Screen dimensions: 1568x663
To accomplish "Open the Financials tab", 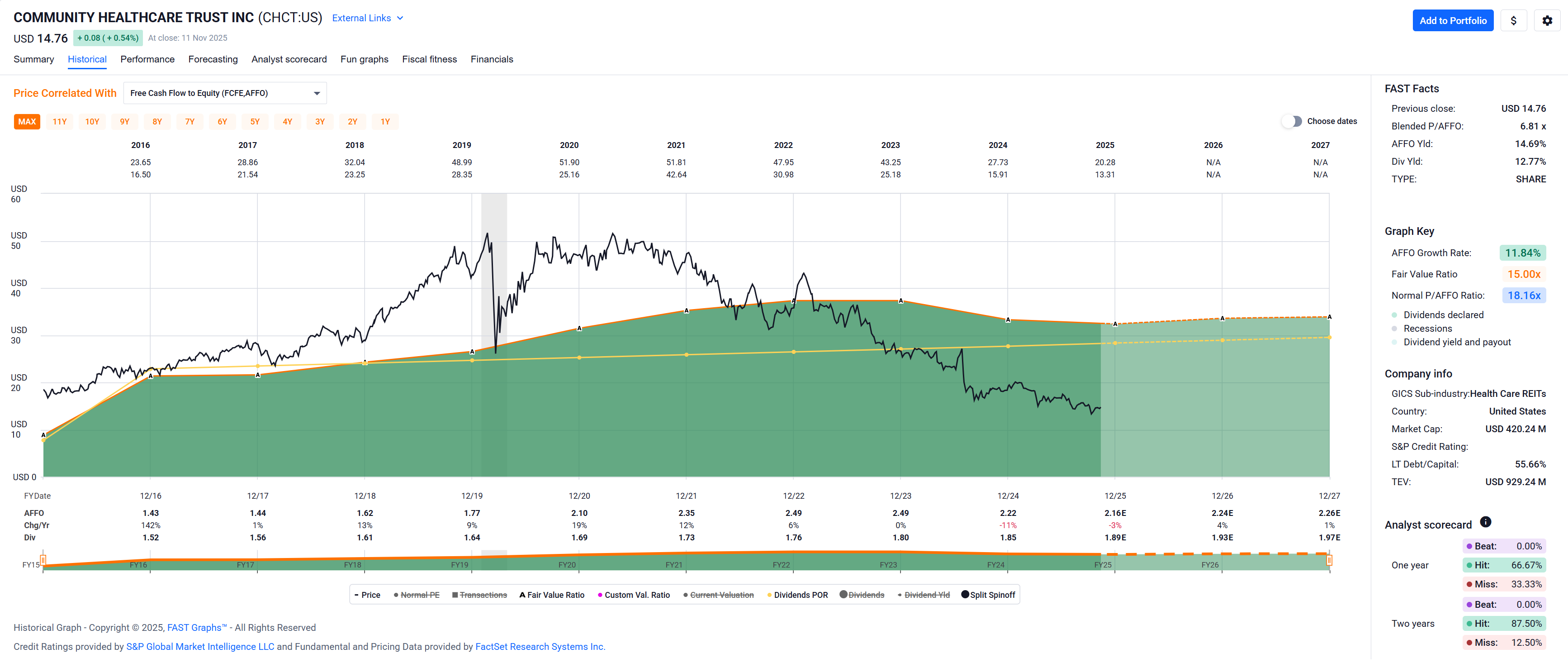I will coord(491,59).
